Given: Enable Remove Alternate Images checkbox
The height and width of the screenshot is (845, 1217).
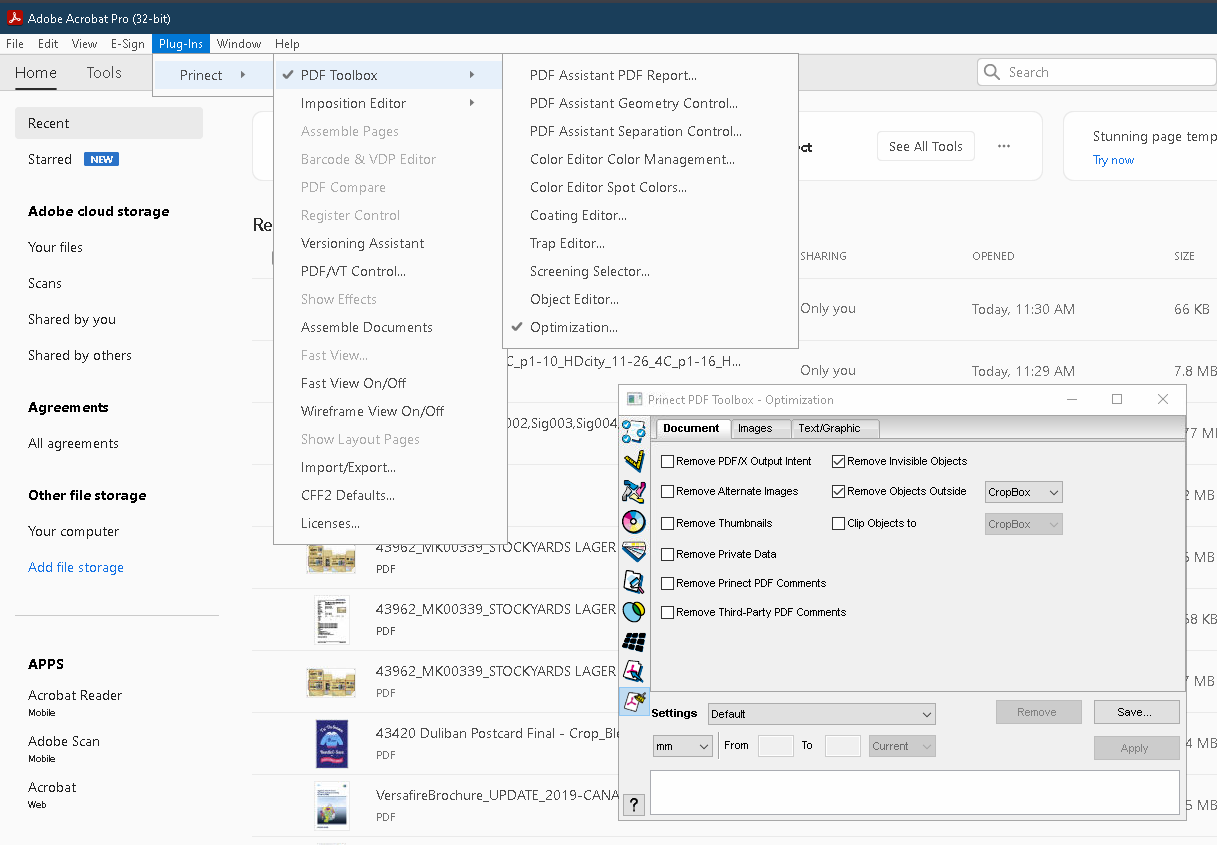Looking at the screenshot, I should [668, 491].
